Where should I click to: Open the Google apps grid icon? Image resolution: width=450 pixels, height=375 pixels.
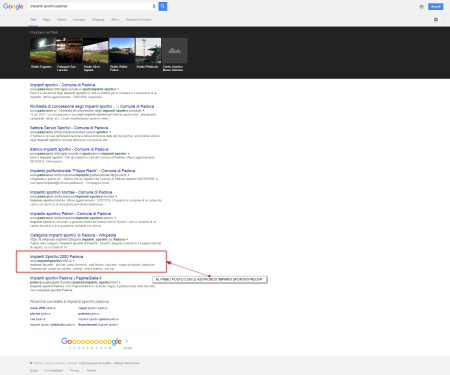[422, 7]
